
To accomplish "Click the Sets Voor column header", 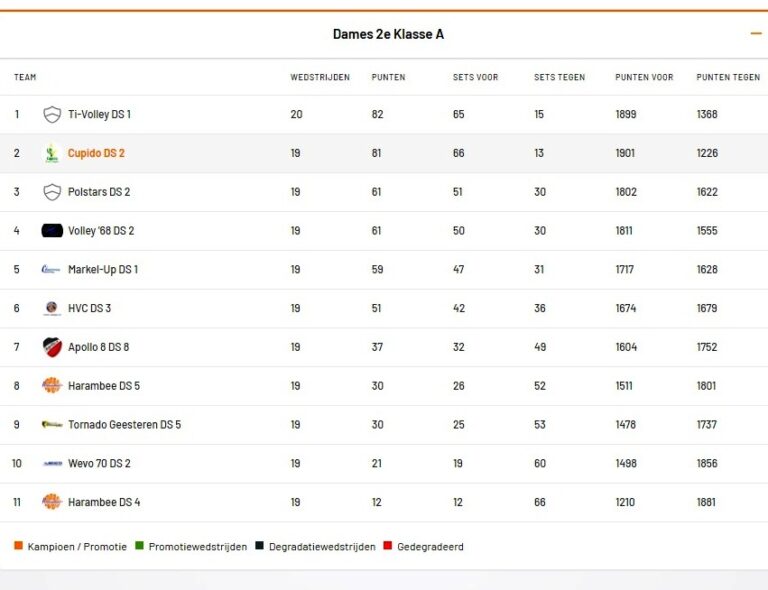I will pos(475,77).
